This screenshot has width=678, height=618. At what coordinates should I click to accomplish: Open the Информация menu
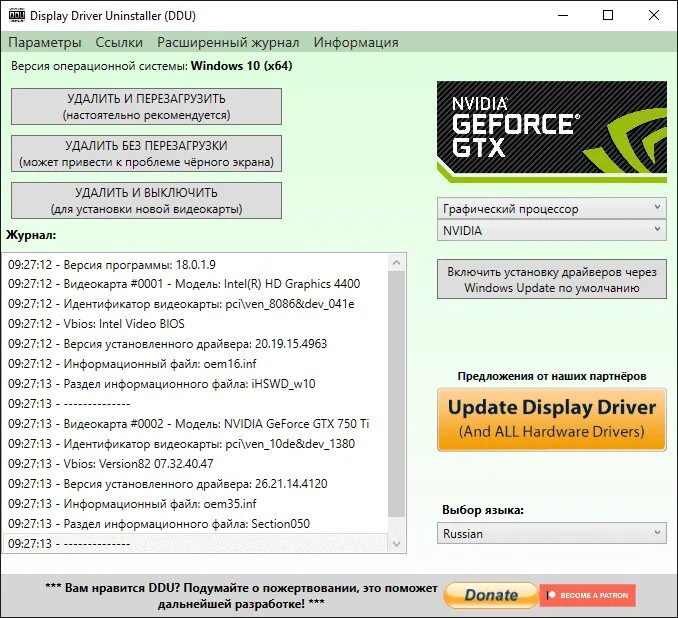coord(356,42)
